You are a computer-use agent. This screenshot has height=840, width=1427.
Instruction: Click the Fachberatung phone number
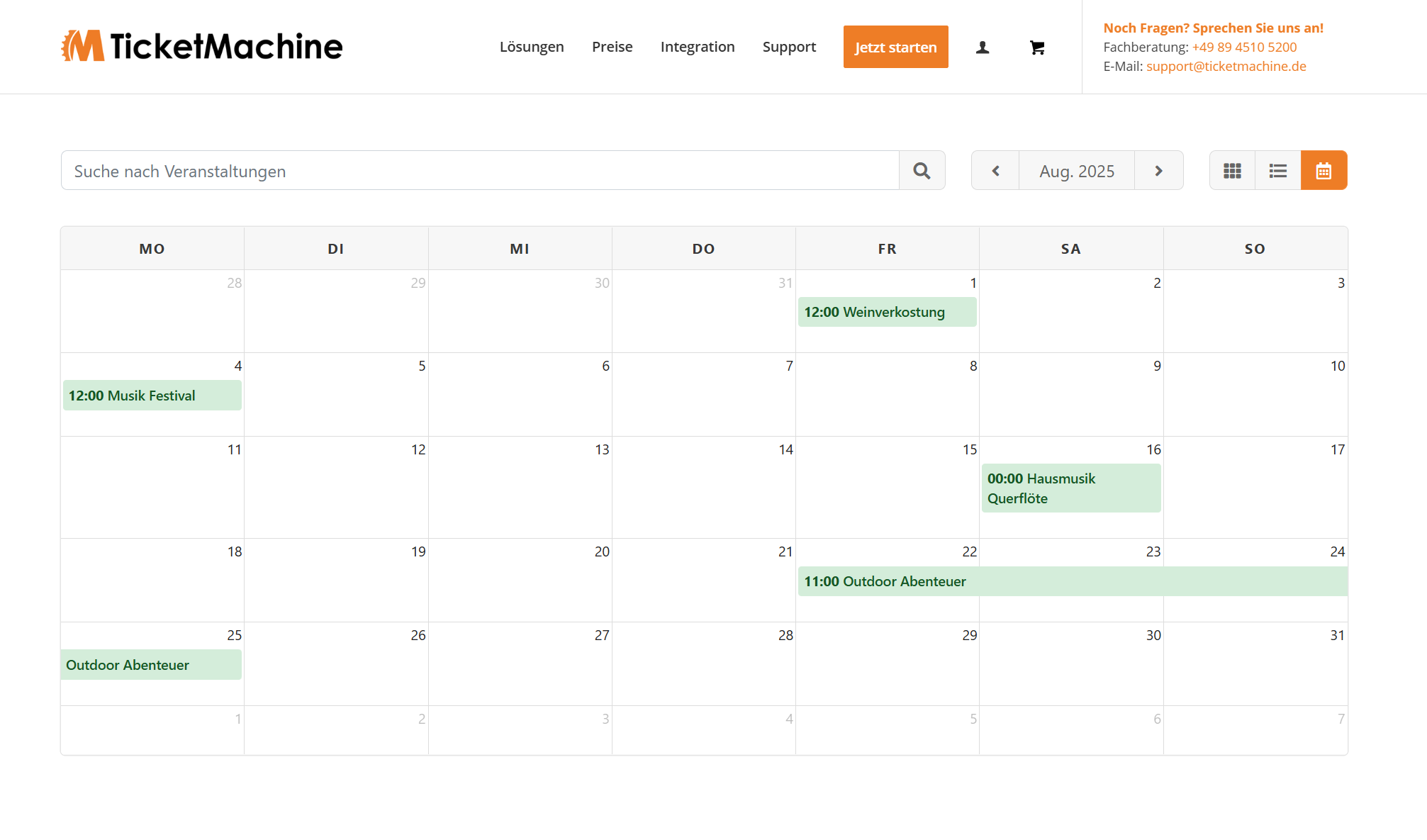pos(1244,47)
